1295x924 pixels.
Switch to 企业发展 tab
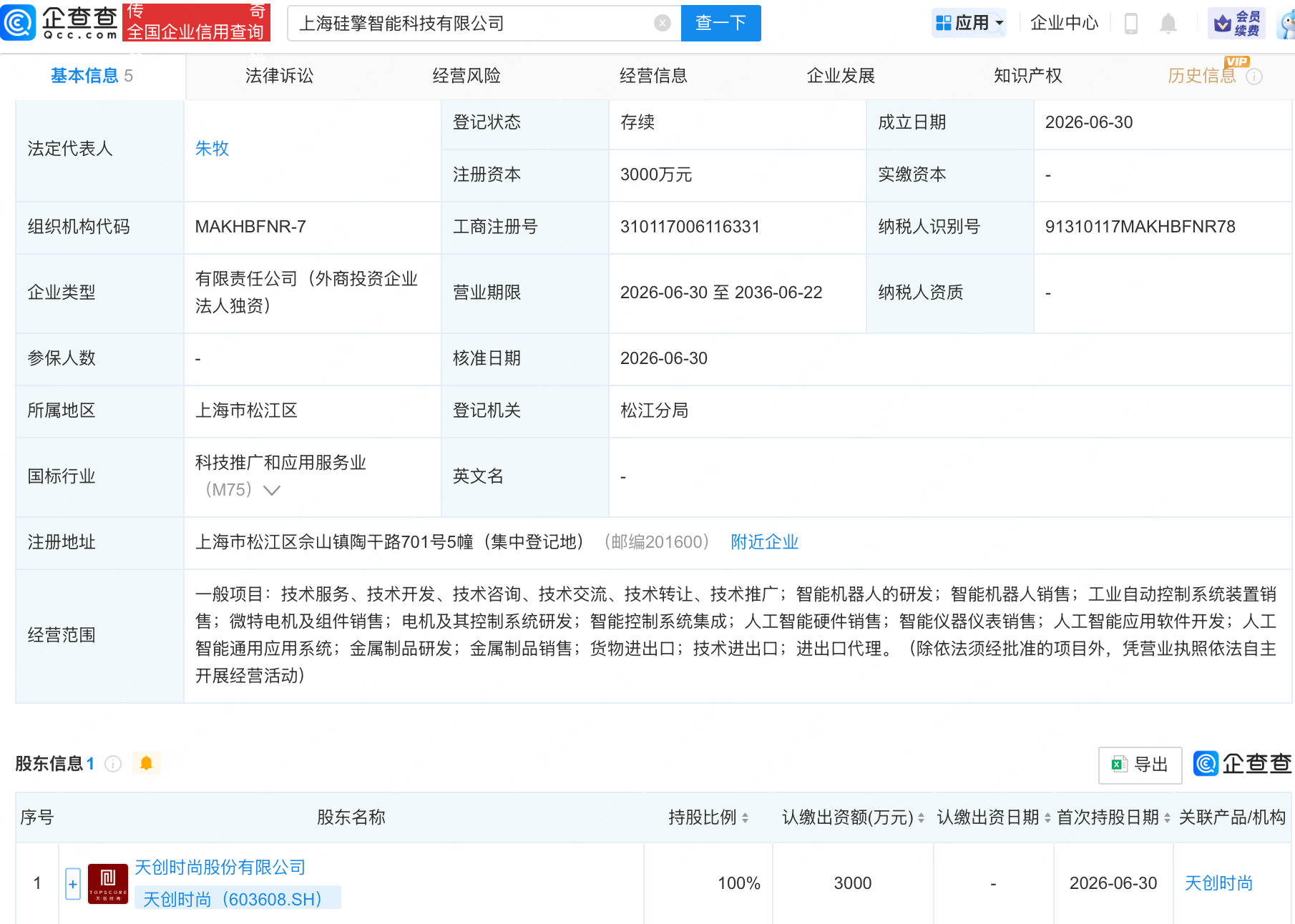tap(841, 76)
